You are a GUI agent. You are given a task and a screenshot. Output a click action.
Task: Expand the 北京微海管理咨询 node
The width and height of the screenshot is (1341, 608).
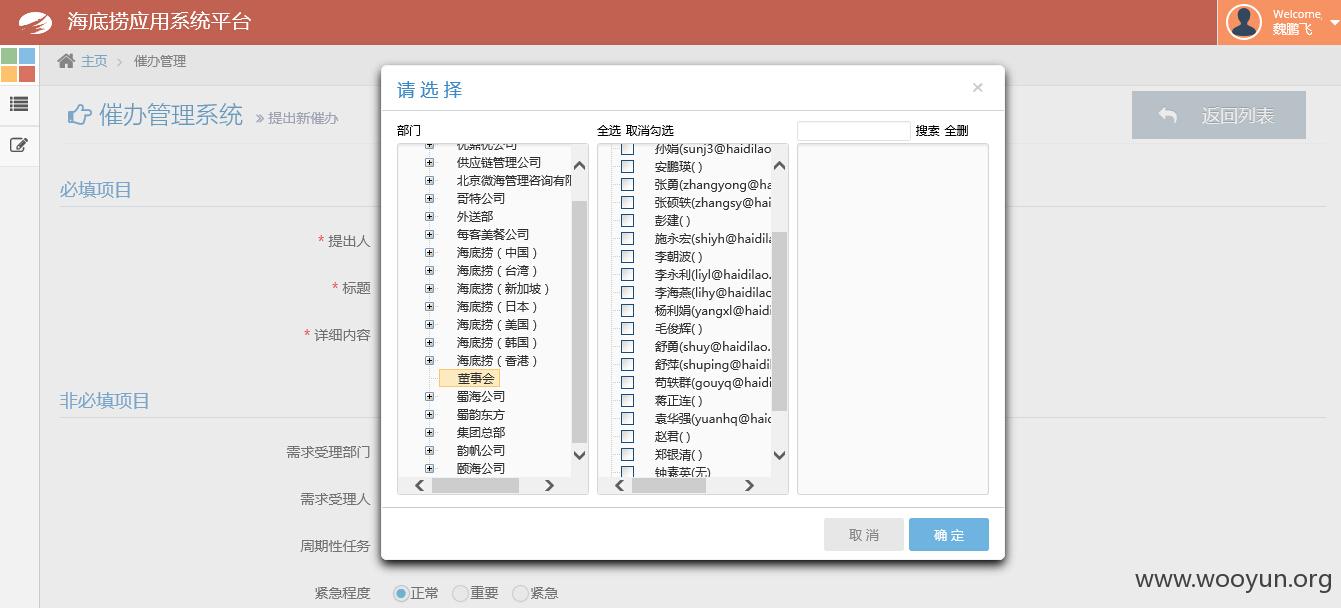coord(429,180)
